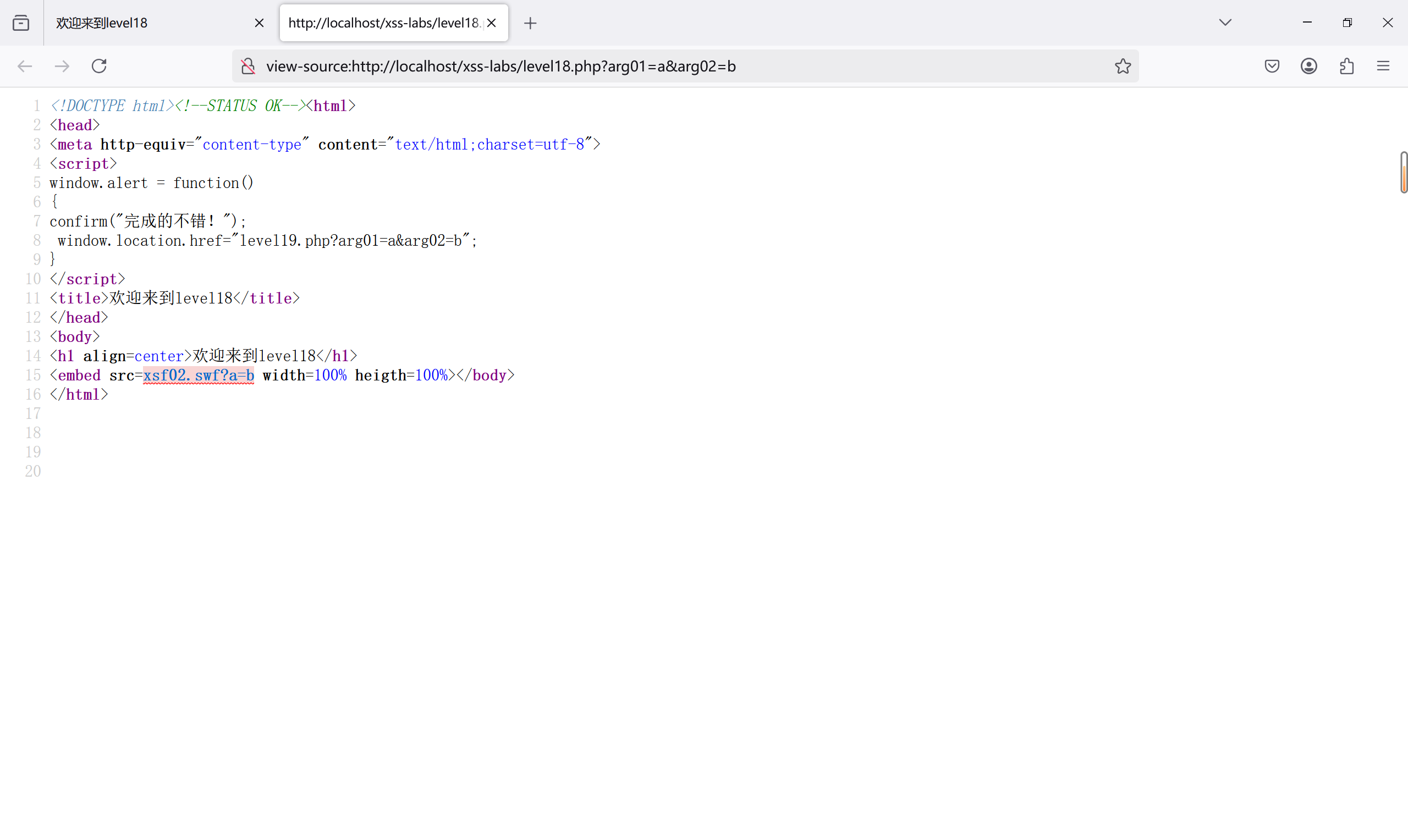The image size is (1408, 840).
Task: Switch to the 欢迎来到level18 tab
Action: pos(147,23)
